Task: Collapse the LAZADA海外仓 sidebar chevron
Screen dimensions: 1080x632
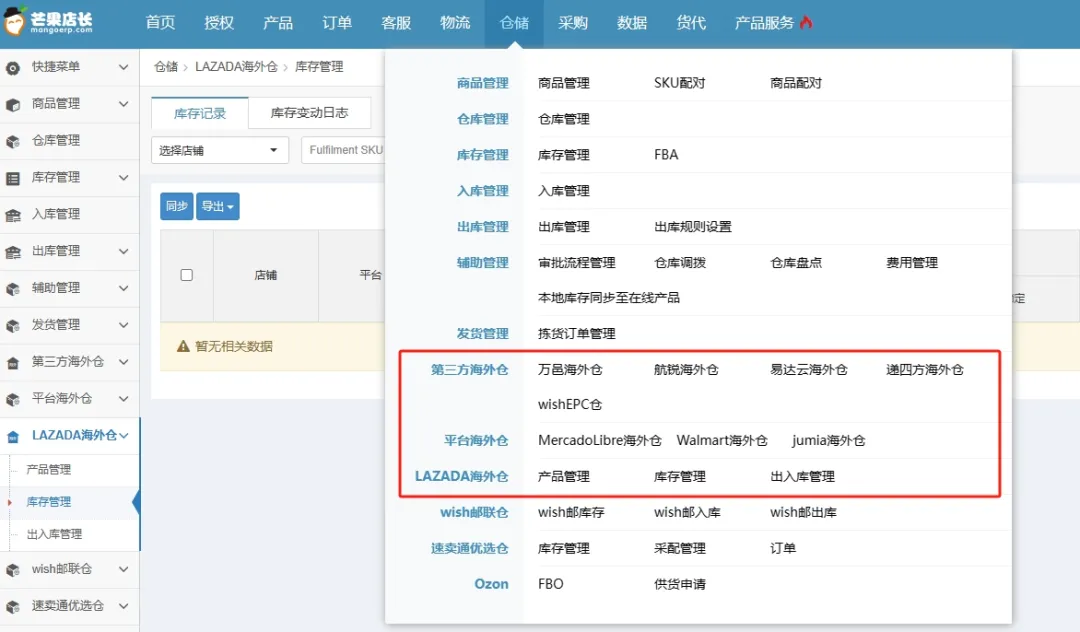Action: pos(123,435)
